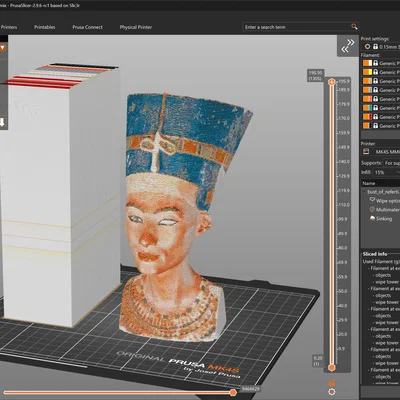
Task: Toggle the orange legend dropdown triangle
Action: point(3,48)
